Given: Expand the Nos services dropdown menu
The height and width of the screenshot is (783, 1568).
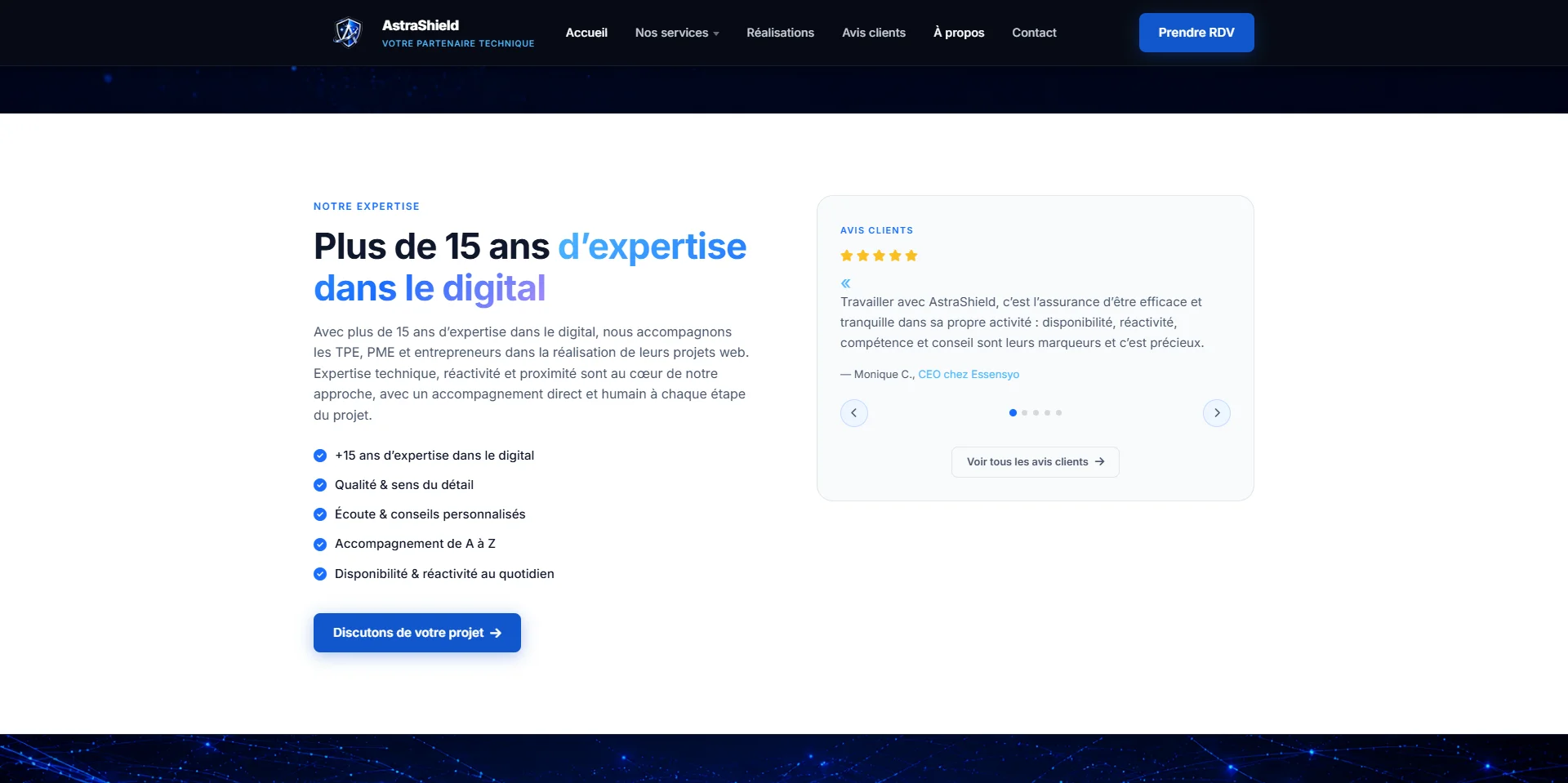Looking at the screenshot, I should point(677,33).
